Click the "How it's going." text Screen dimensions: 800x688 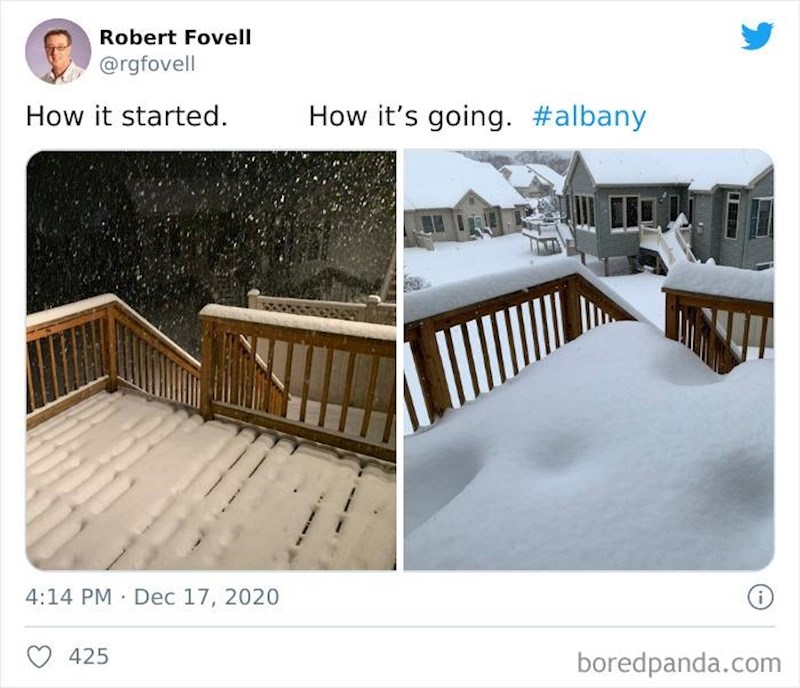coord(410,117)
